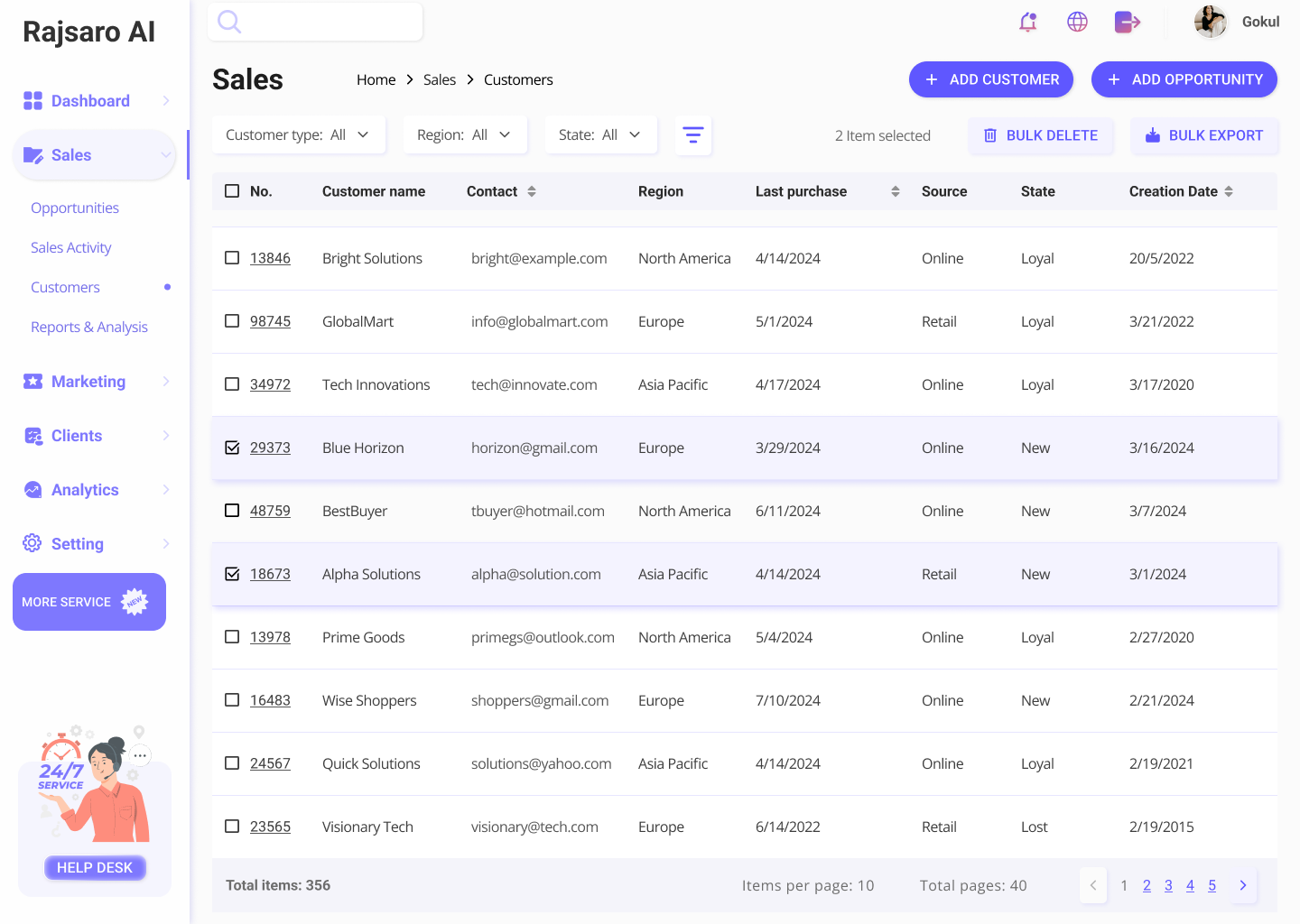Click the logout icon in header
This screenshot has width=1300, height=924.
1127,22
